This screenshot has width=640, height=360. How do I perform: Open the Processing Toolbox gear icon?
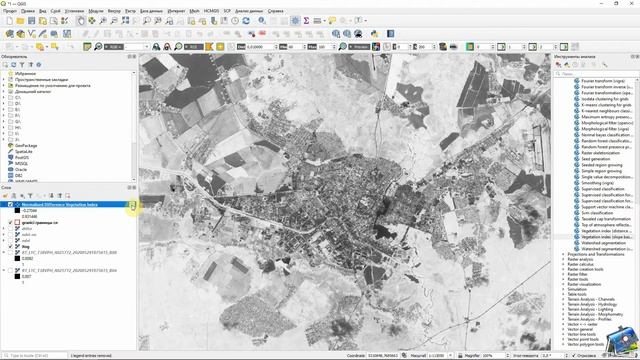pyautogui.click(x=295, y=20)
